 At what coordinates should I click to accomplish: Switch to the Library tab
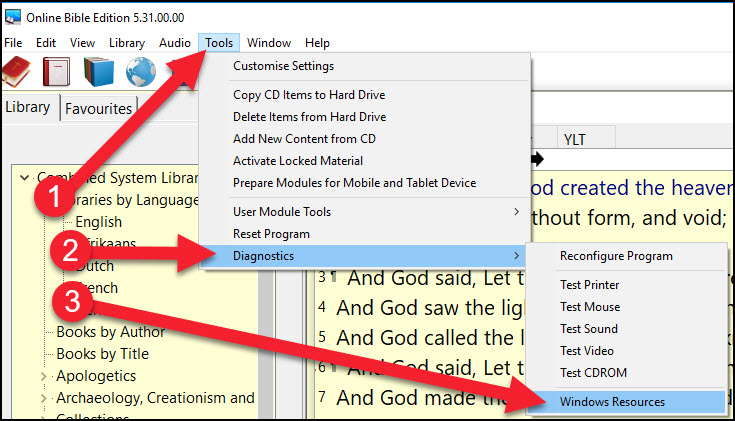coord(28,107)
